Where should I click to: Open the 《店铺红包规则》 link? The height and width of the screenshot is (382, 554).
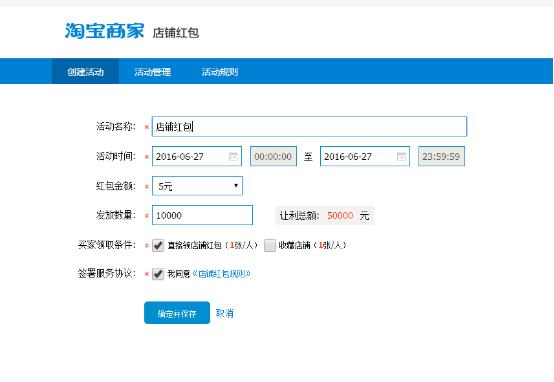click(x=221, y=274)
